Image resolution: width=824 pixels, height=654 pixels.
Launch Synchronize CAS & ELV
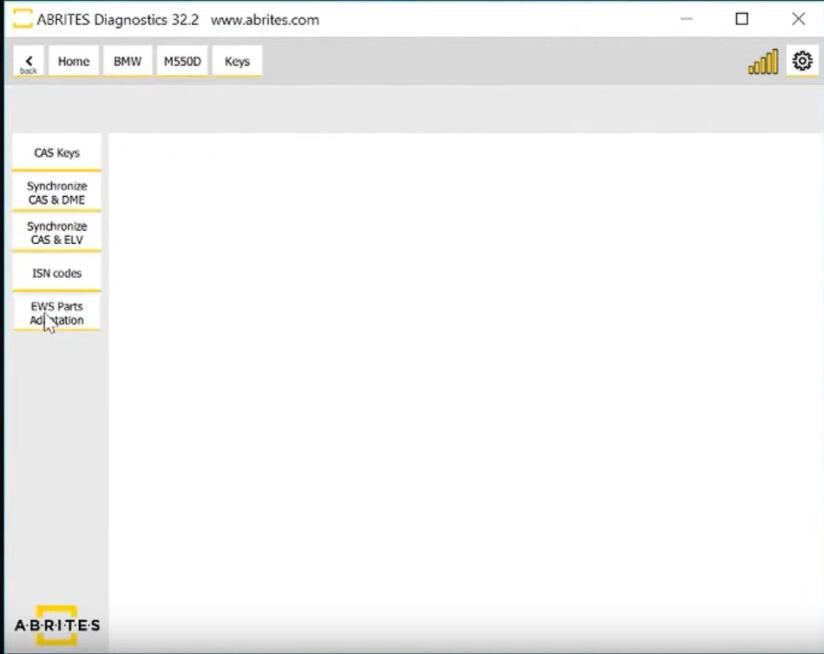[57, 233]
